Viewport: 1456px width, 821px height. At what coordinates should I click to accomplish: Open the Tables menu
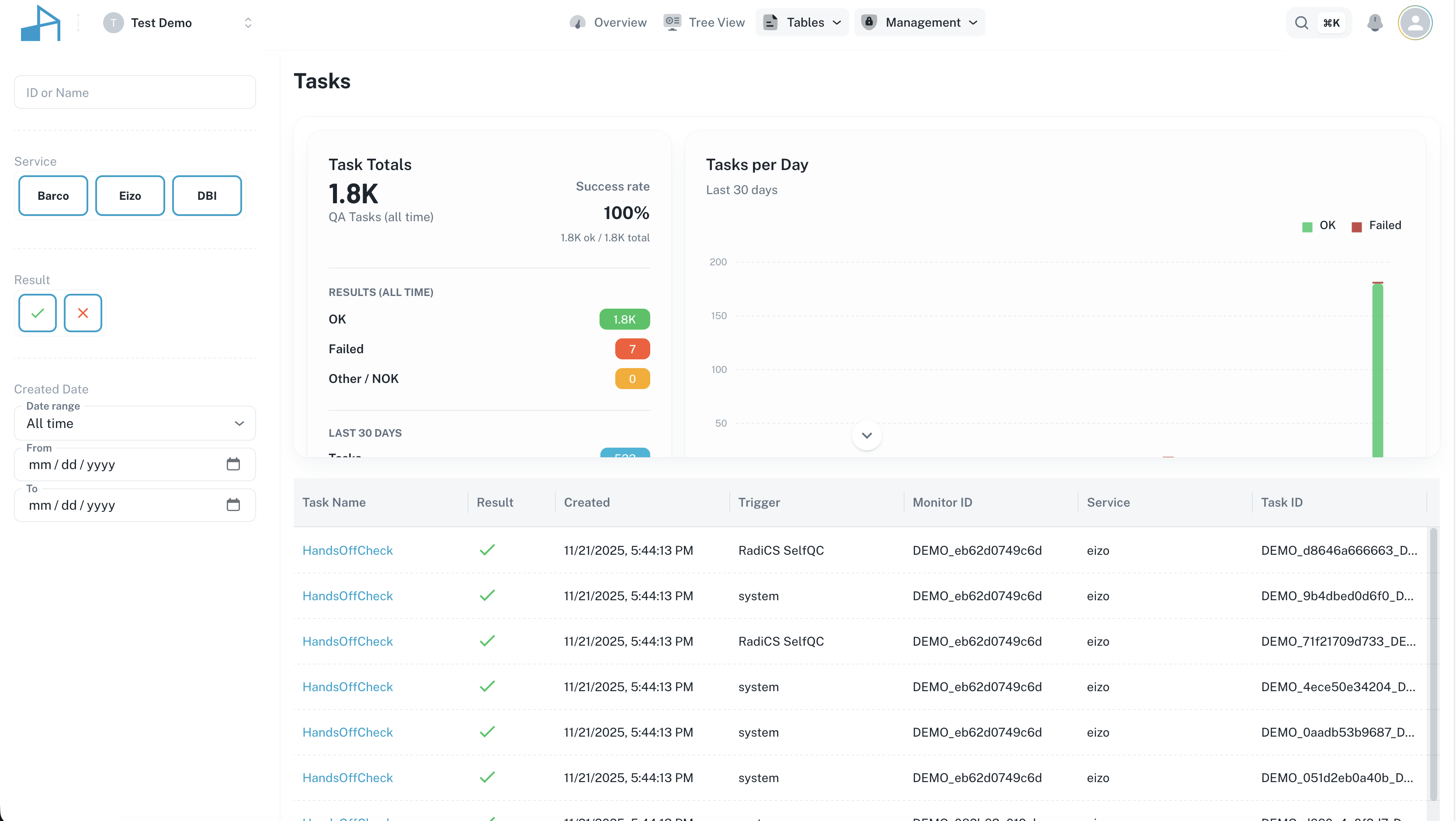point(802,23)
